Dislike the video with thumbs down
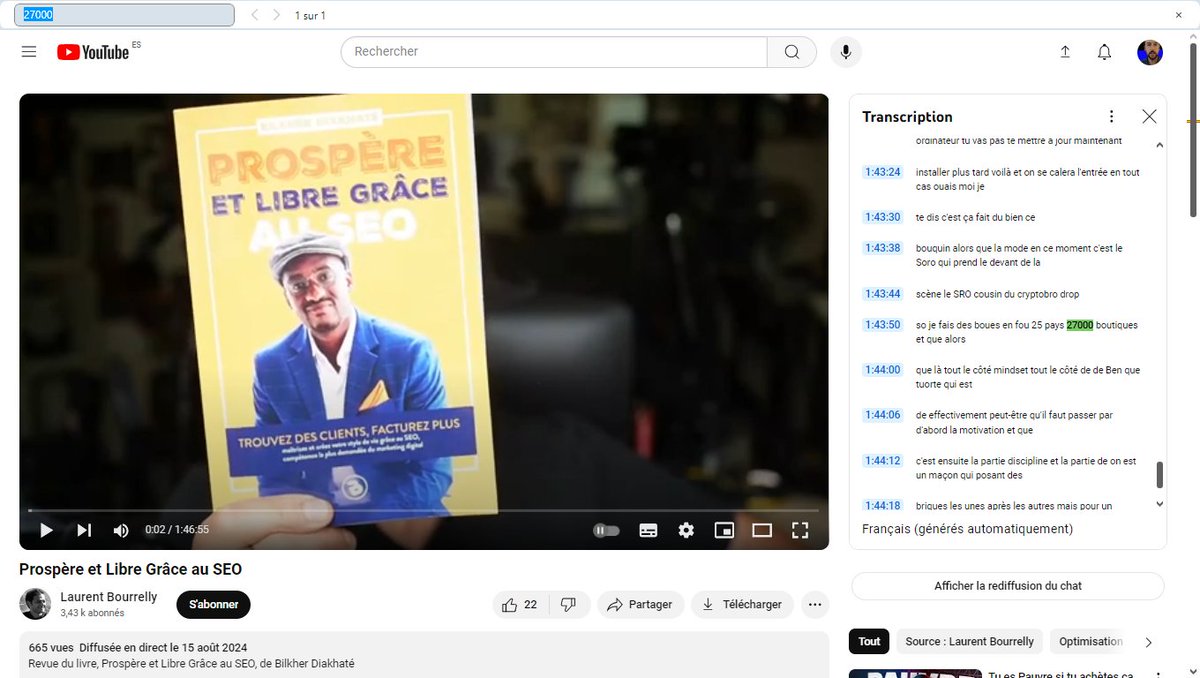 568,605
